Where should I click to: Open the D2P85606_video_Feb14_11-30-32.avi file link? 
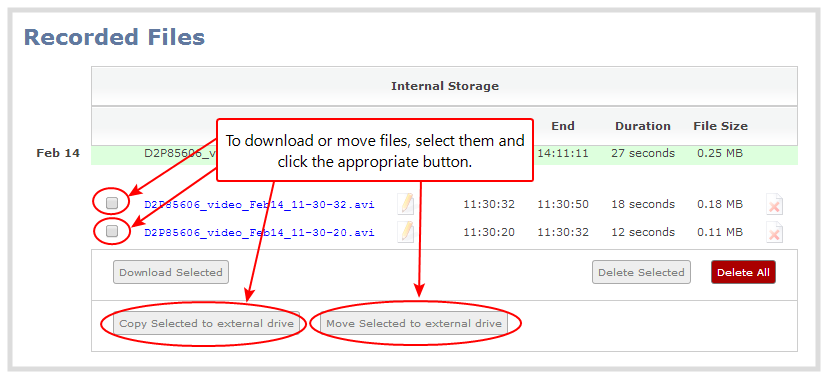coord(259,205)
